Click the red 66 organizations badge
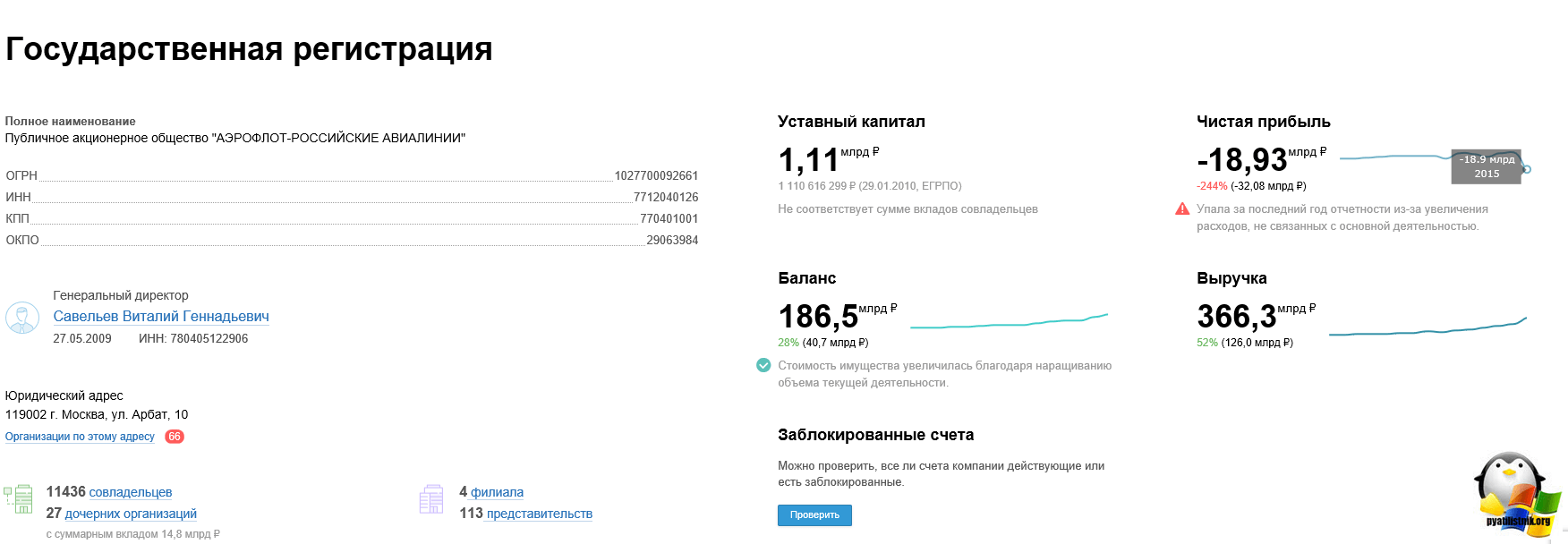The image size is (1568, 544). [x=175, y=437]
